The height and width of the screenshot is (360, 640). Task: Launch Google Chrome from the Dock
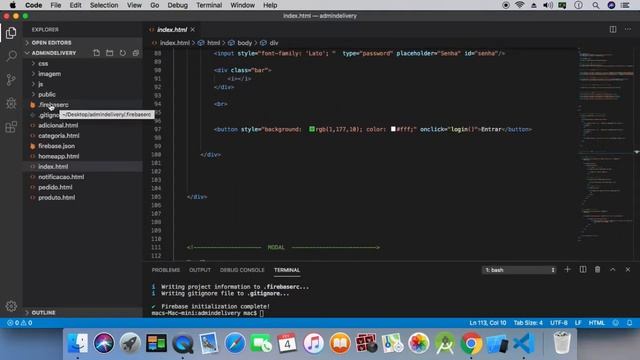pos(471,343)
